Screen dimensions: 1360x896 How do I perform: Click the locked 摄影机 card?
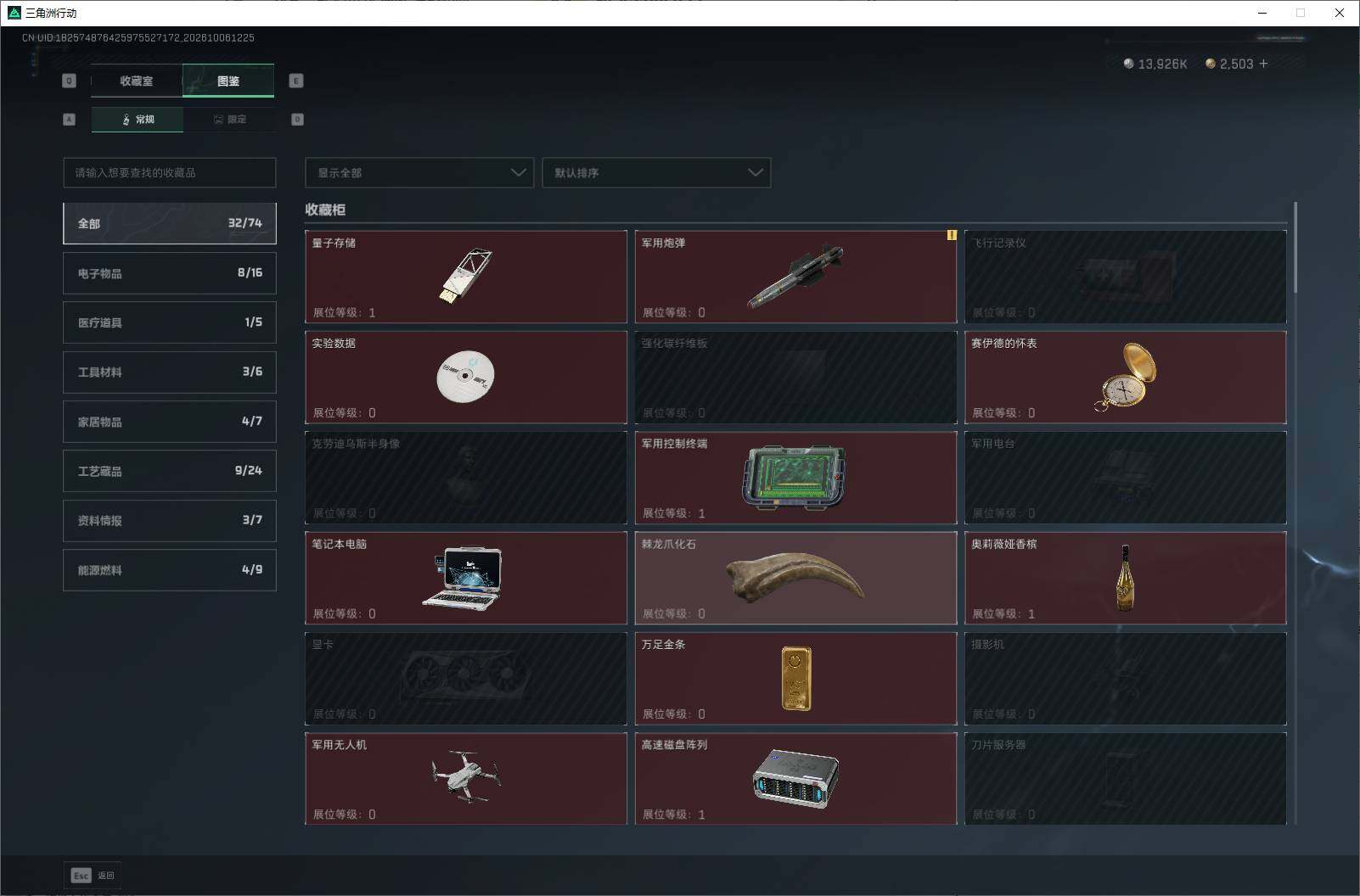[x=1126, y=678]
